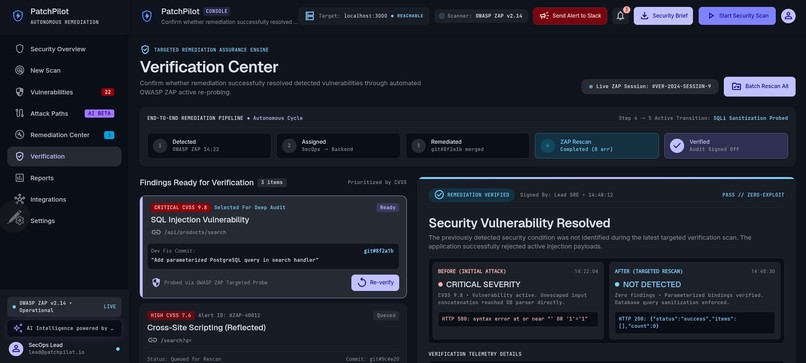Click the Vulnerabilities shield icon
Viewport: 806px width, 363px height.
(x=20, y=92)
